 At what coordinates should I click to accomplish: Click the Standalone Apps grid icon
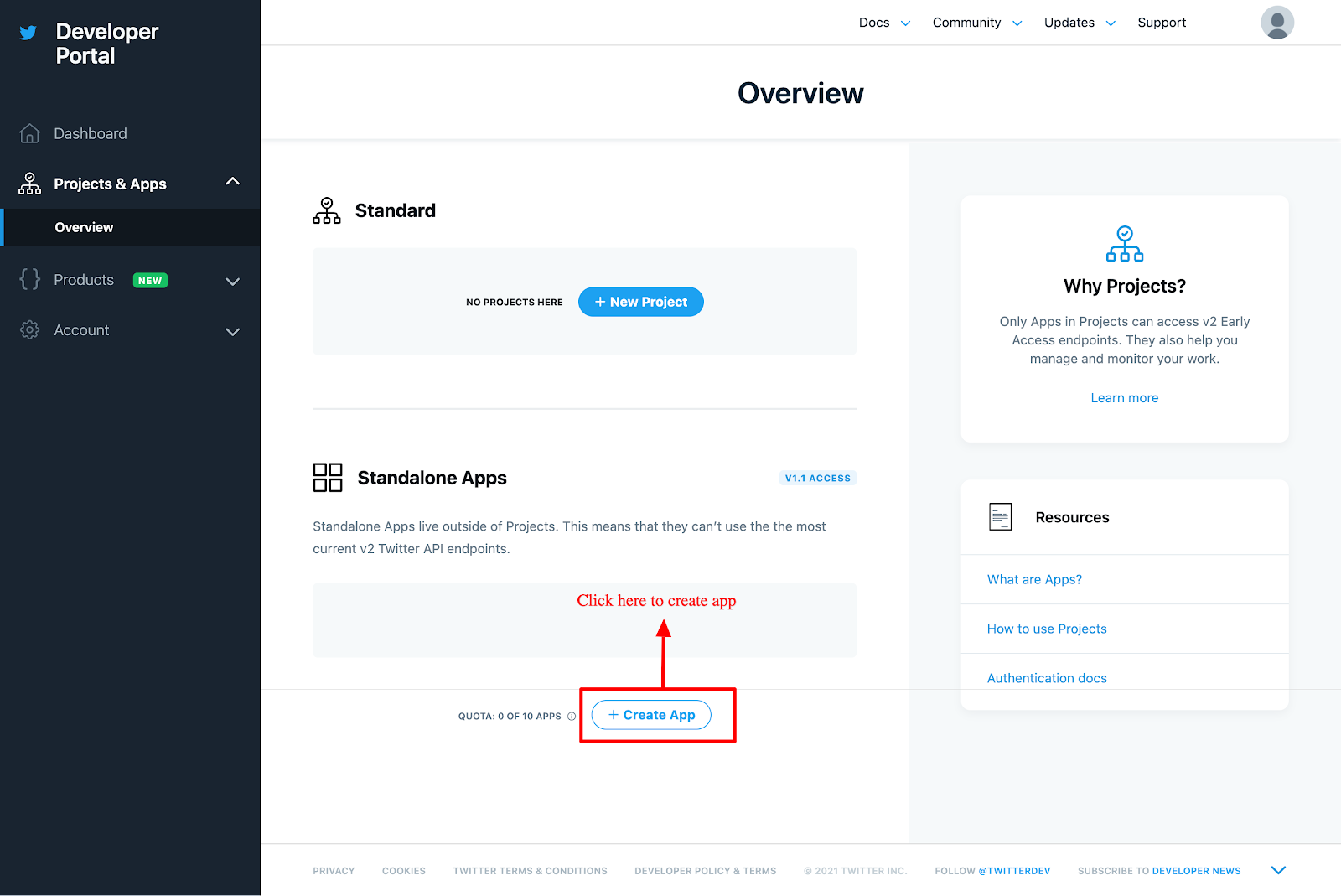[328, 478]
